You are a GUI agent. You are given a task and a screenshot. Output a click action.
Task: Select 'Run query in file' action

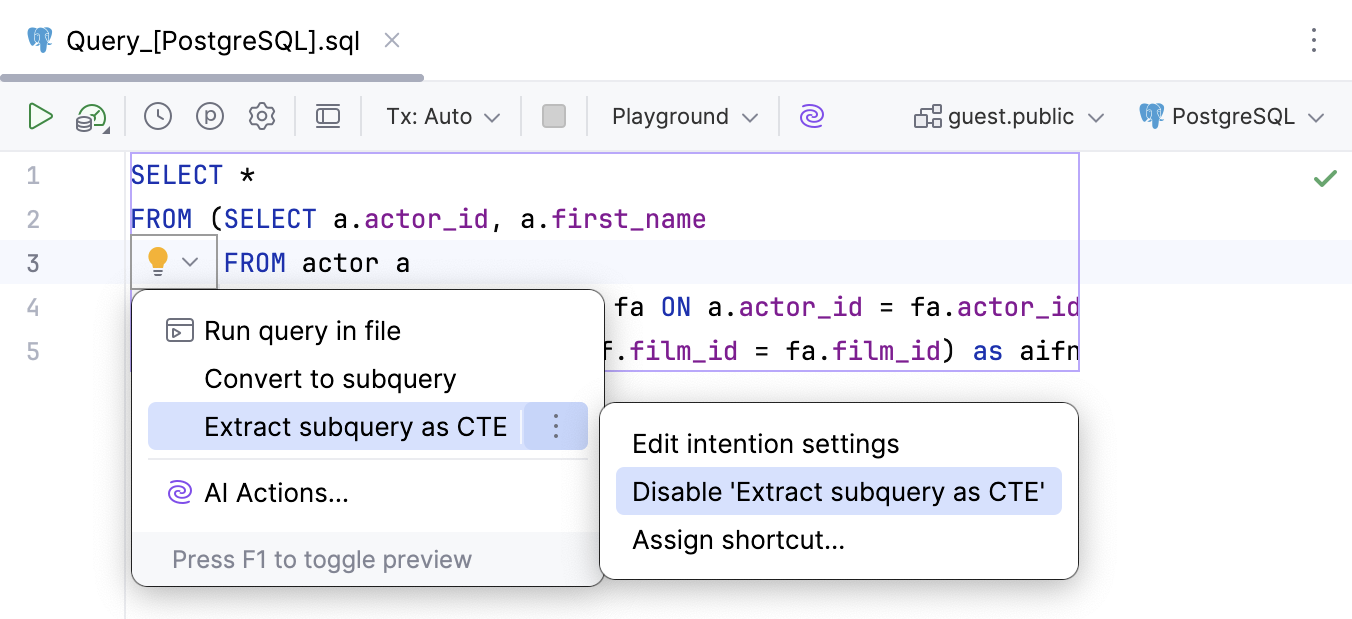(x=302, y=331)
